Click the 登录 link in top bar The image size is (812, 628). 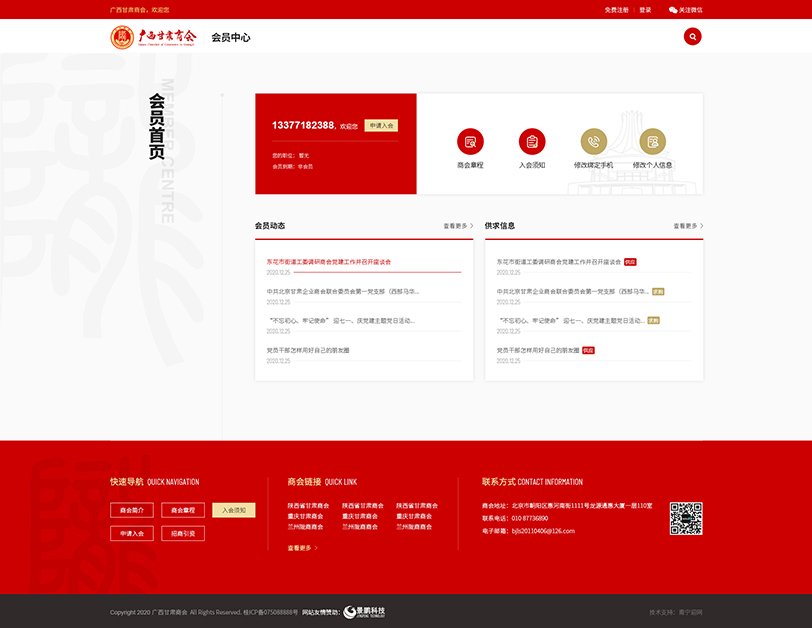coord(645,10)
